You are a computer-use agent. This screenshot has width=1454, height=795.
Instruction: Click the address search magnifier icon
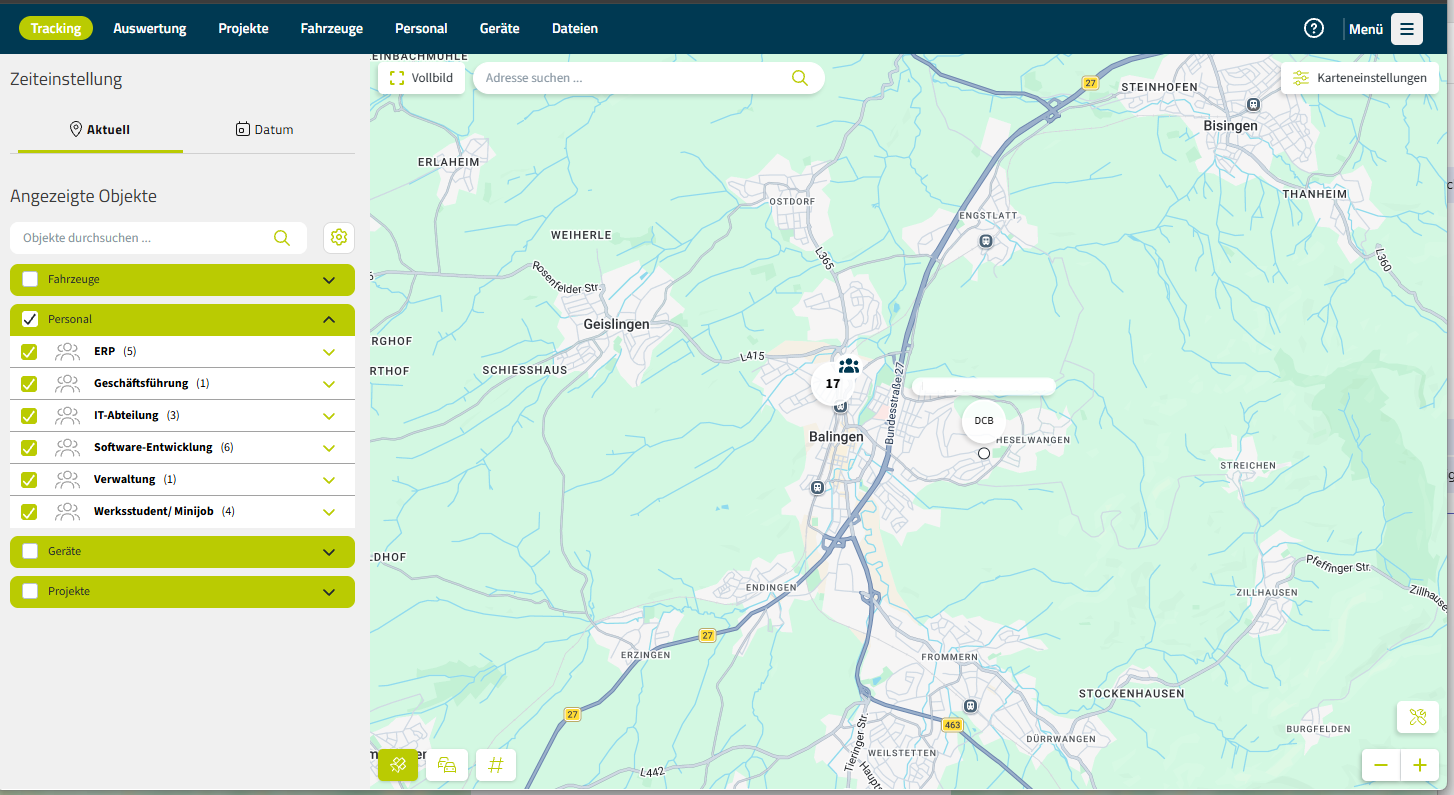(x=799, y=78)
